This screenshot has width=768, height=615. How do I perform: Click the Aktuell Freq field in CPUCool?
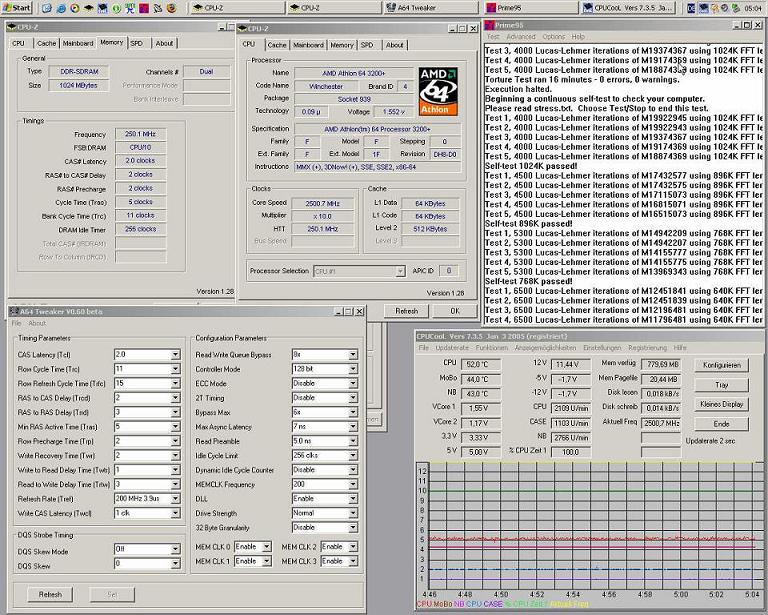[661, 423]
